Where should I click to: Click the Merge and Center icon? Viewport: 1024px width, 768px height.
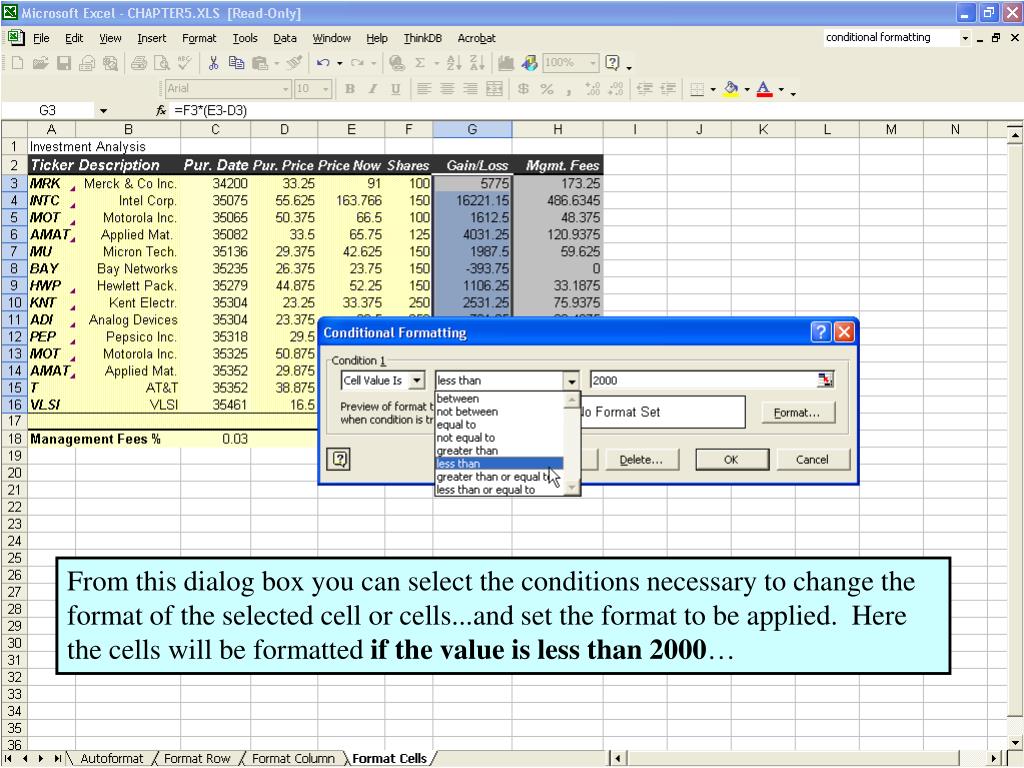pyautogui.click(x=494, y=89)
